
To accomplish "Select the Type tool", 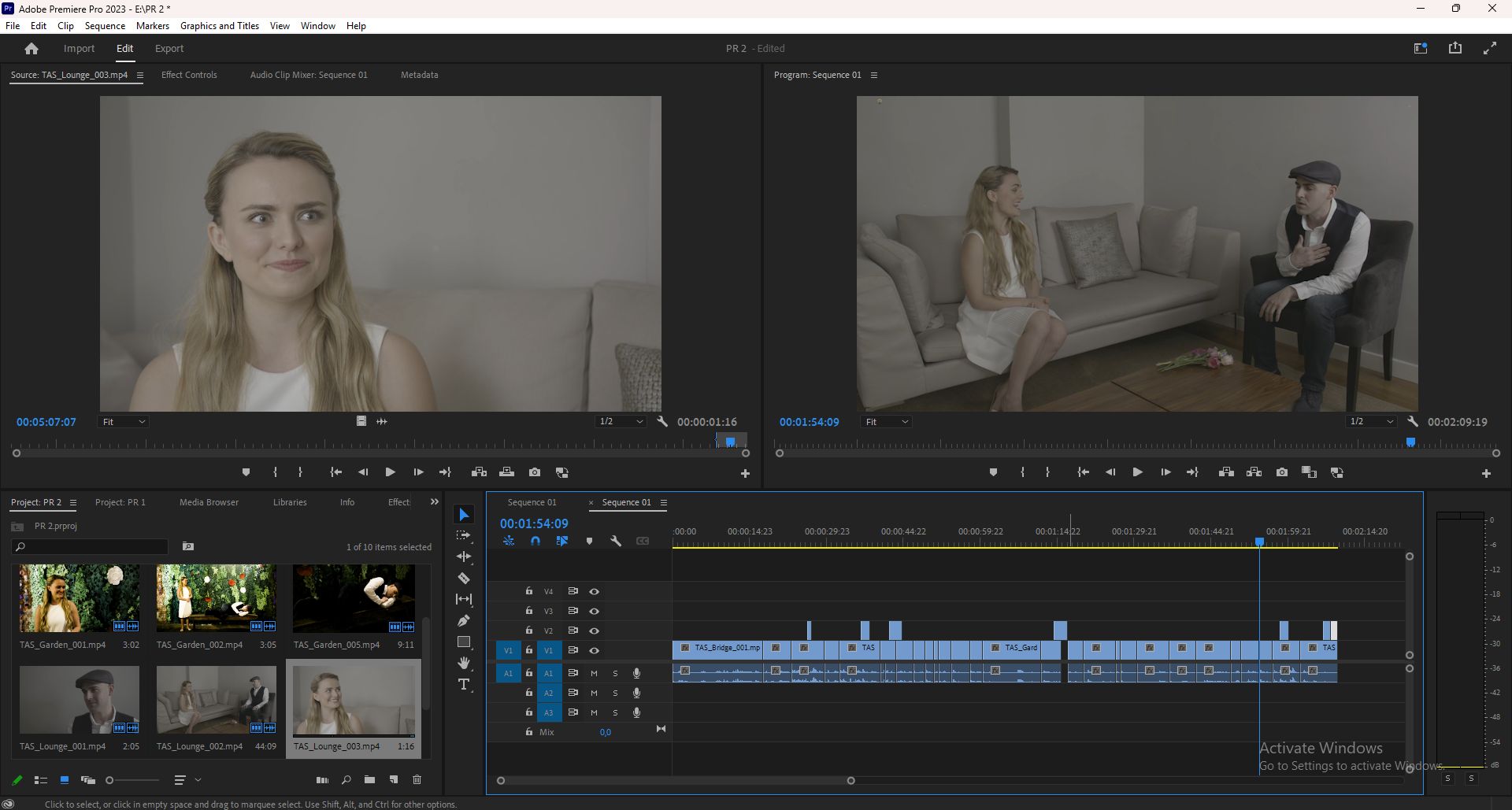I will [x=464, y=684].
